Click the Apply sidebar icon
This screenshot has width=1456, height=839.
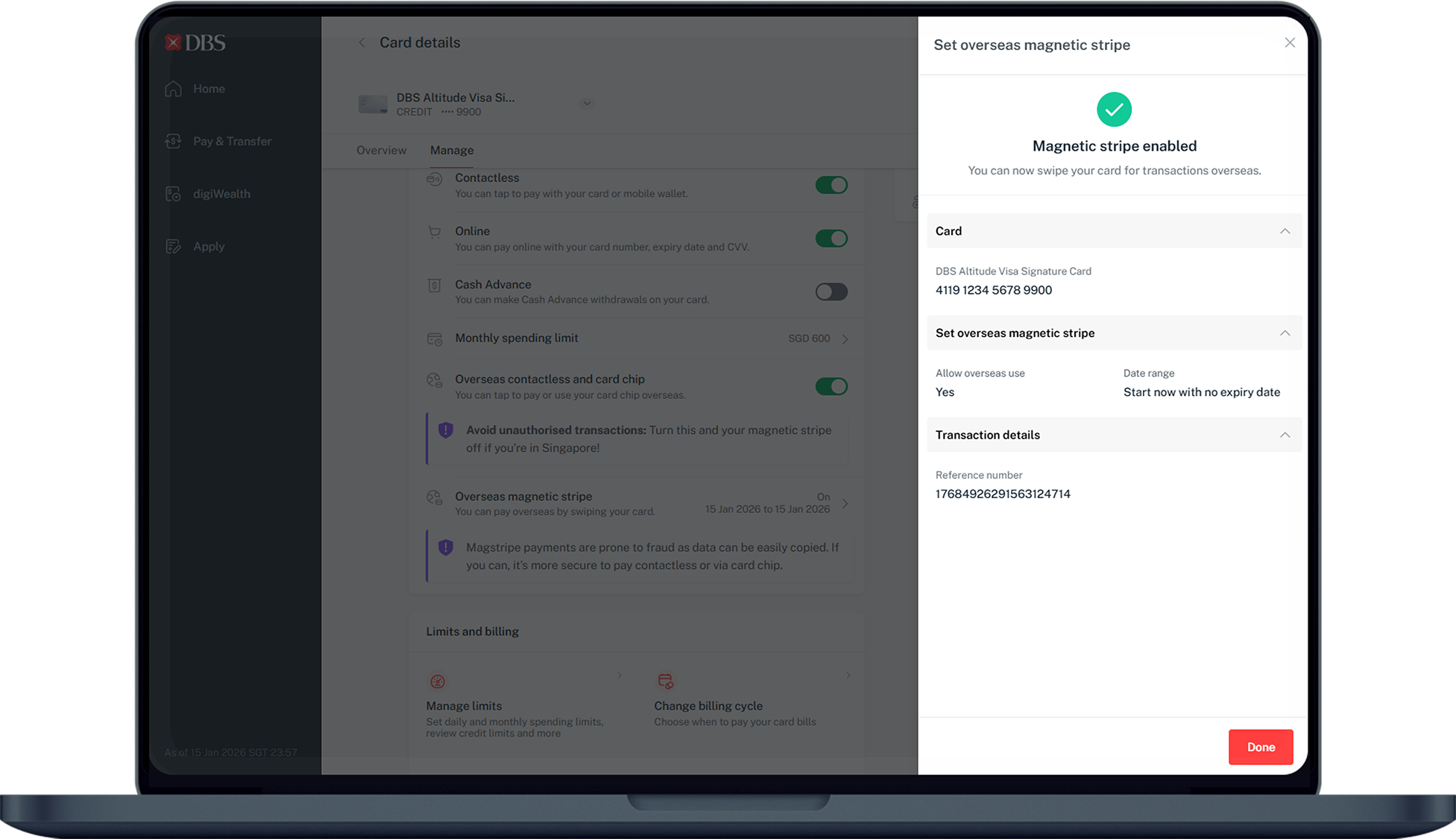[x=173, y=246]
